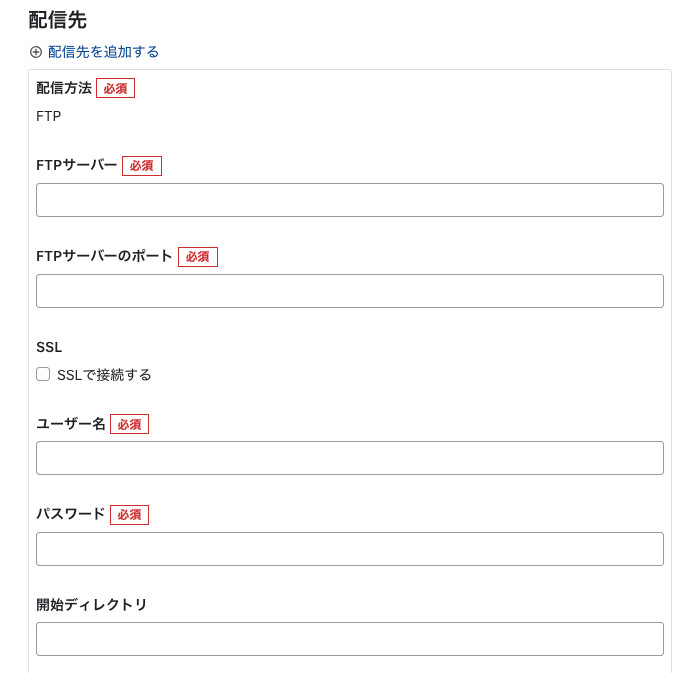Click the ユーザー名 label text
Image resolution: width=700 pixels, height=673 pixels.
[71, 424]
